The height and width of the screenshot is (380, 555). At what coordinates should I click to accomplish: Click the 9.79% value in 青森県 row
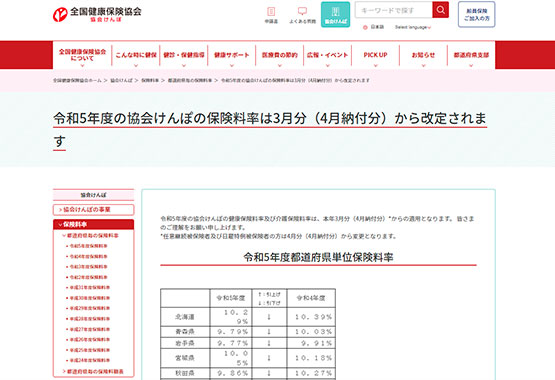point(233,332)
